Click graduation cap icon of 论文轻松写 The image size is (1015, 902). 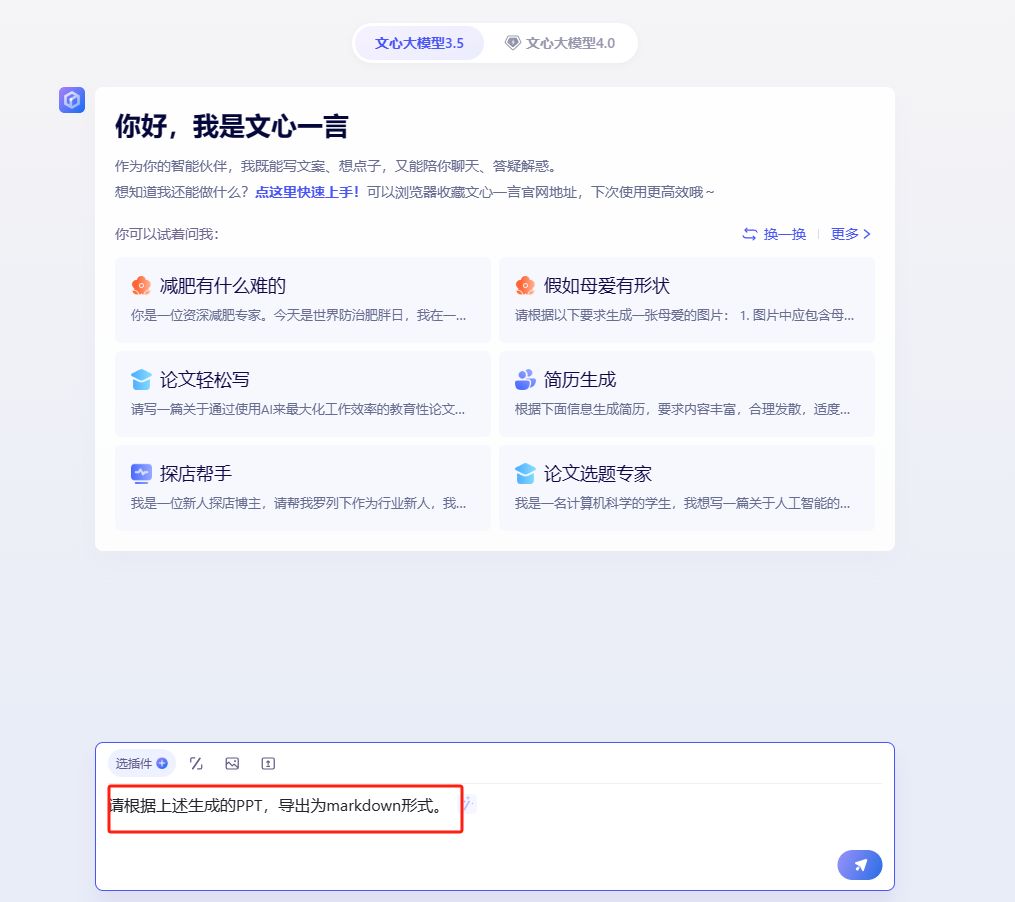(141, 379)
